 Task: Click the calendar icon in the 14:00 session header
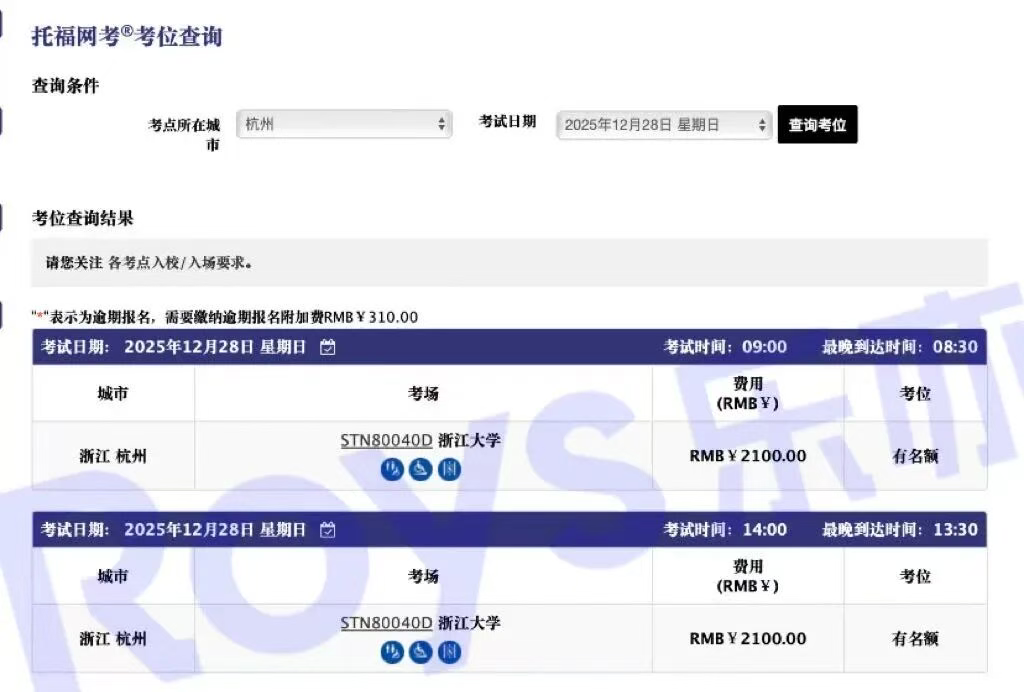pyautogui.click(x=328, y=531)
